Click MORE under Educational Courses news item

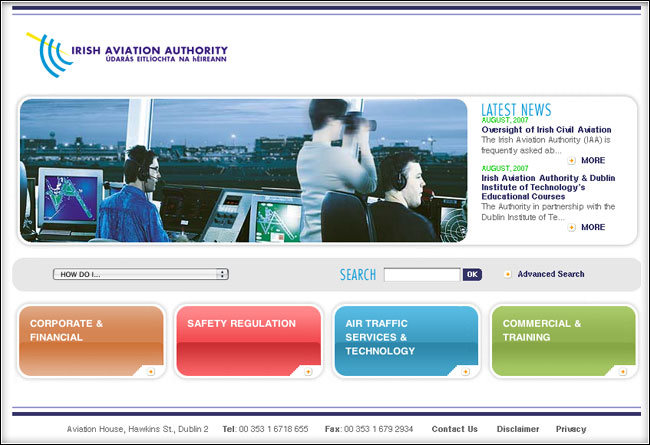coord(593,227)
